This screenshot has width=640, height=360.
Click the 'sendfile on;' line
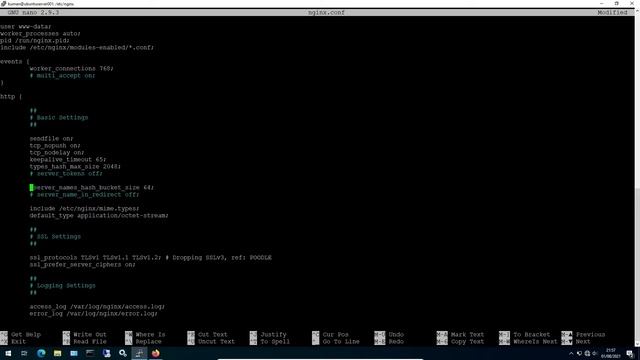pyautogui.click(x=51, y=139)
